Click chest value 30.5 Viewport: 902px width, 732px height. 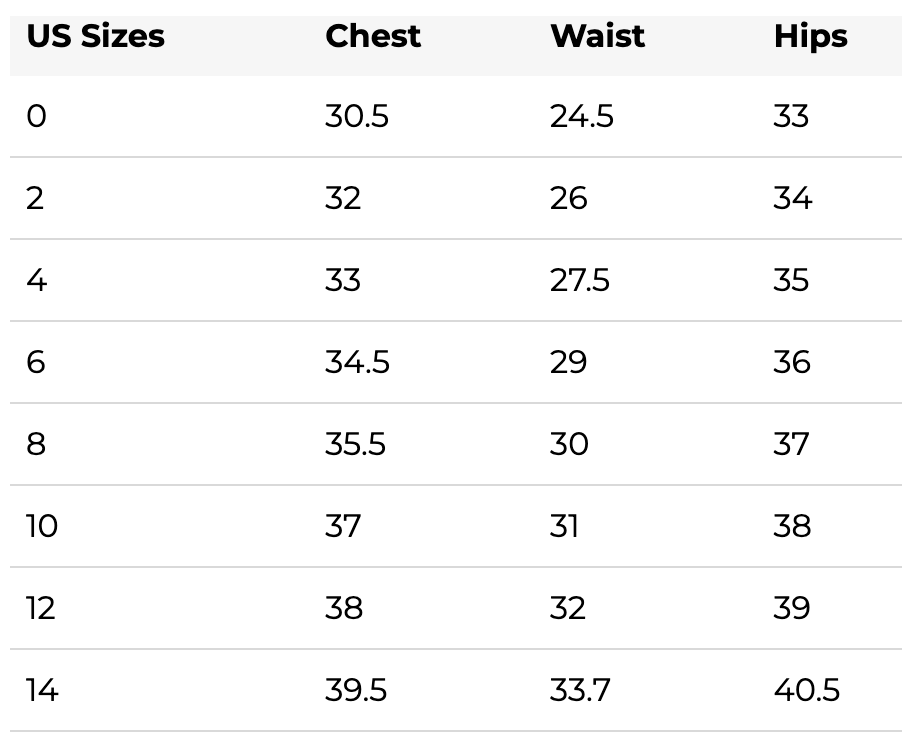357,116
